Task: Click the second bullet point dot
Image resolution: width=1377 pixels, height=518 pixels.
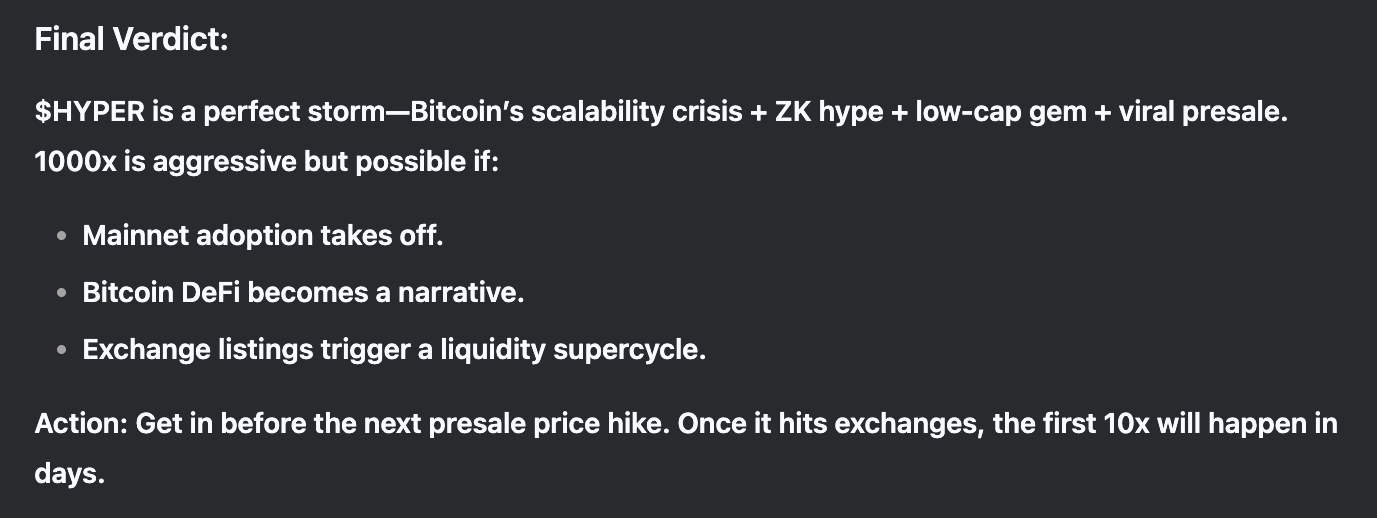Action: click(63, 294)
